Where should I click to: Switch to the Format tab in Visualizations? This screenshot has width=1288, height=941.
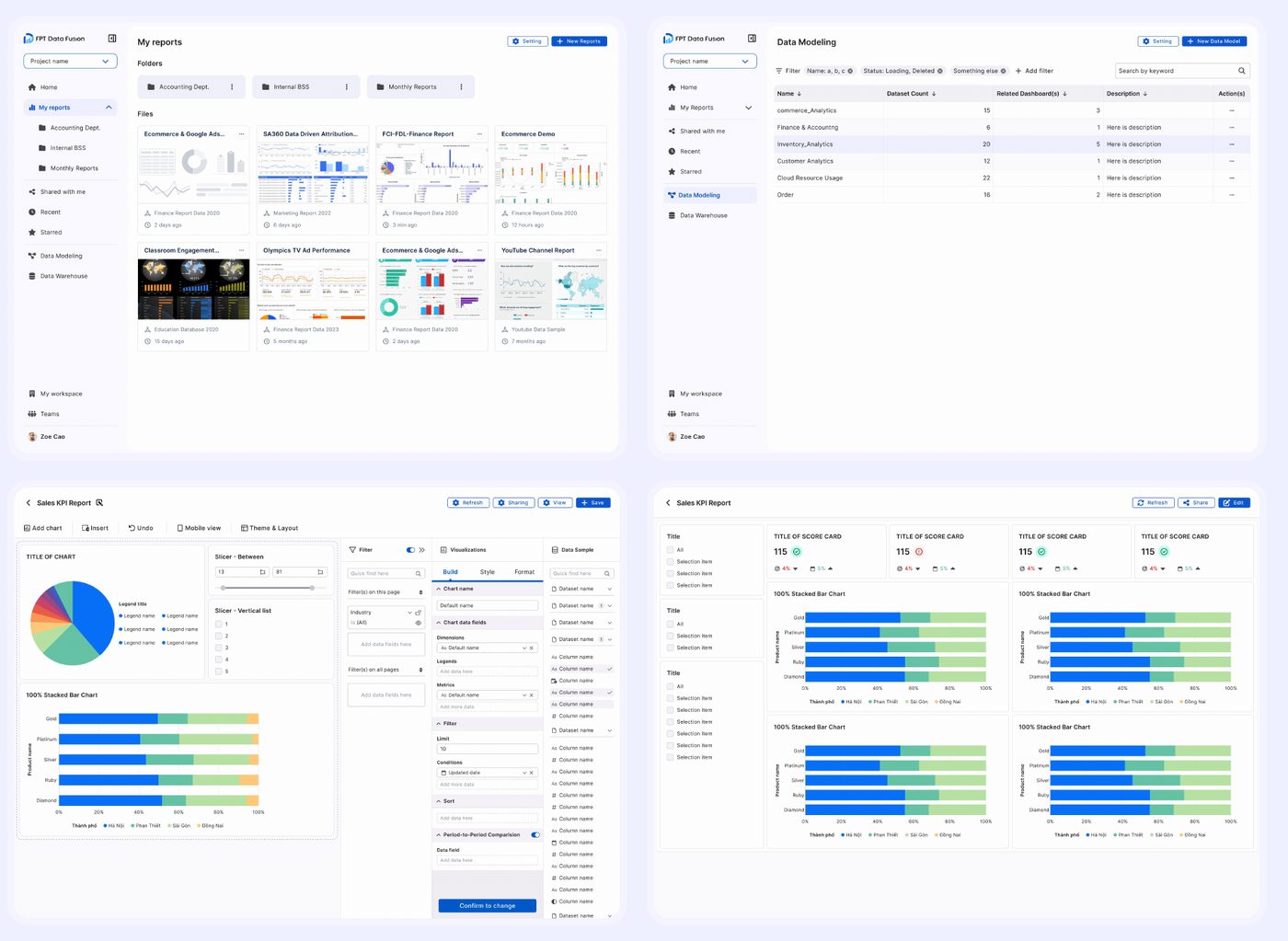(x=524, y=572)
